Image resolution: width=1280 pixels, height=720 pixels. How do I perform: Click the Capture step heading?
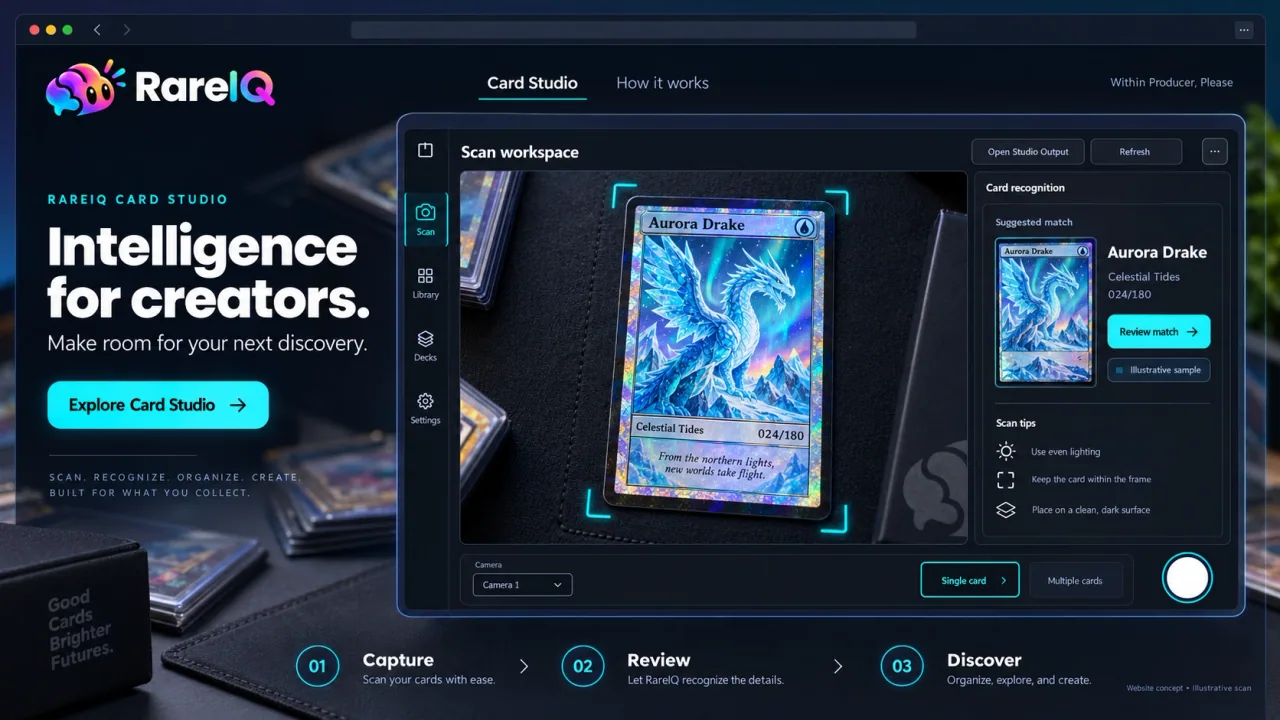(x=398, y=660)
